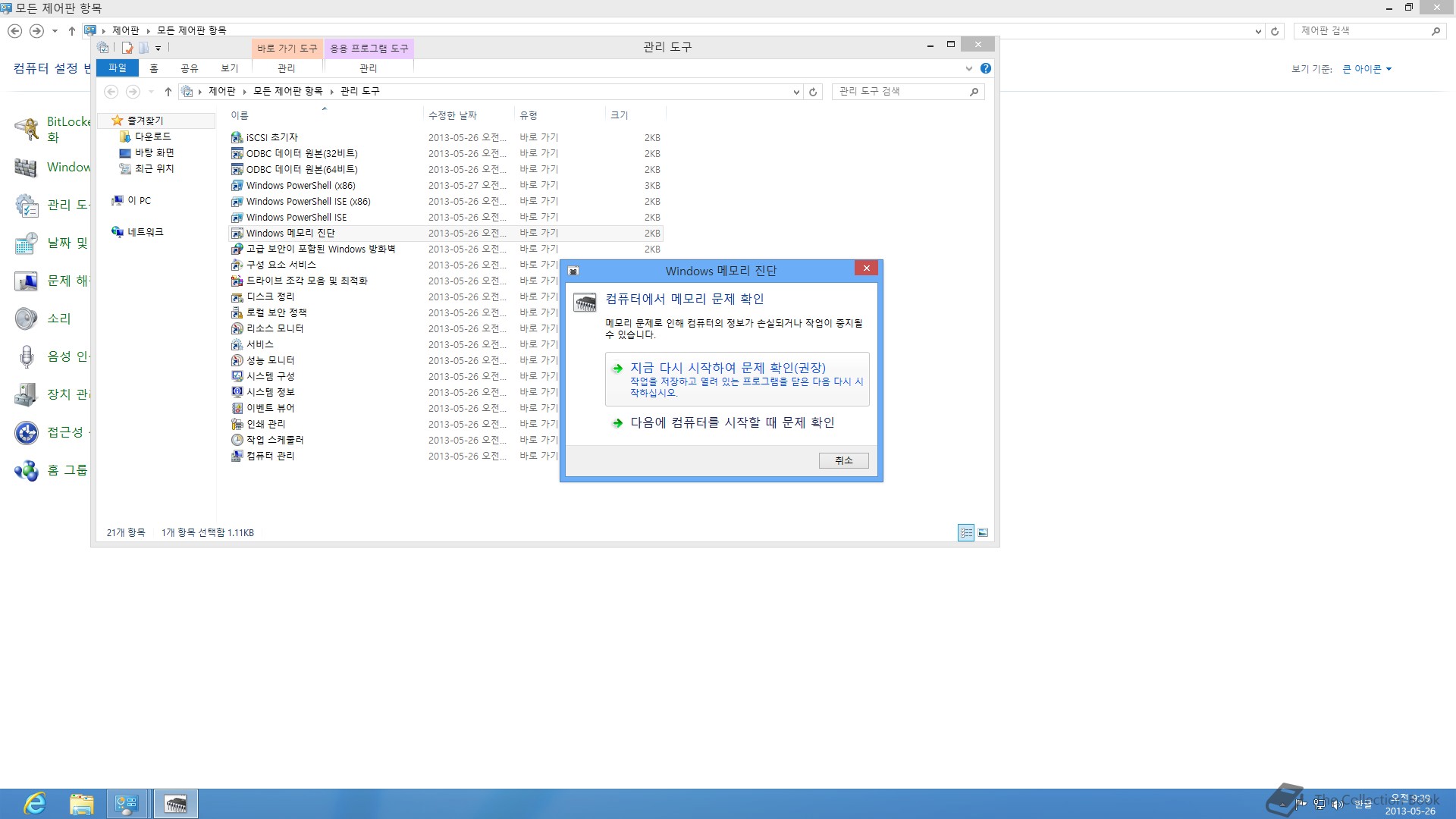
Task: Select the 인쇄 관리 icon
Action: coord(237,424)
